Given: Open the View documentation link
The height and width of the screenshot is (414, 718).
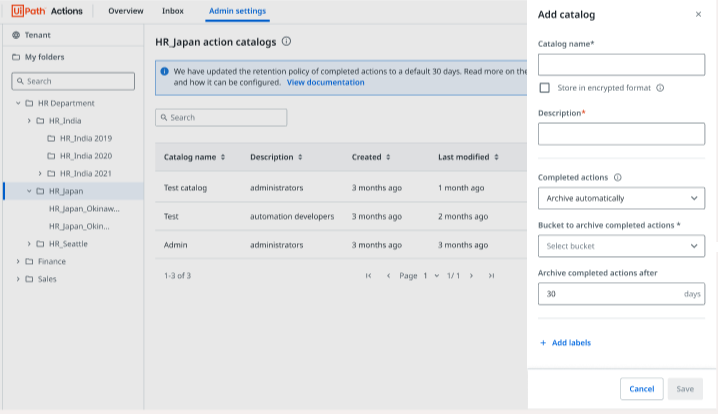Looking at the screenshot, I should pyautogui.click(x=326, y=82).
